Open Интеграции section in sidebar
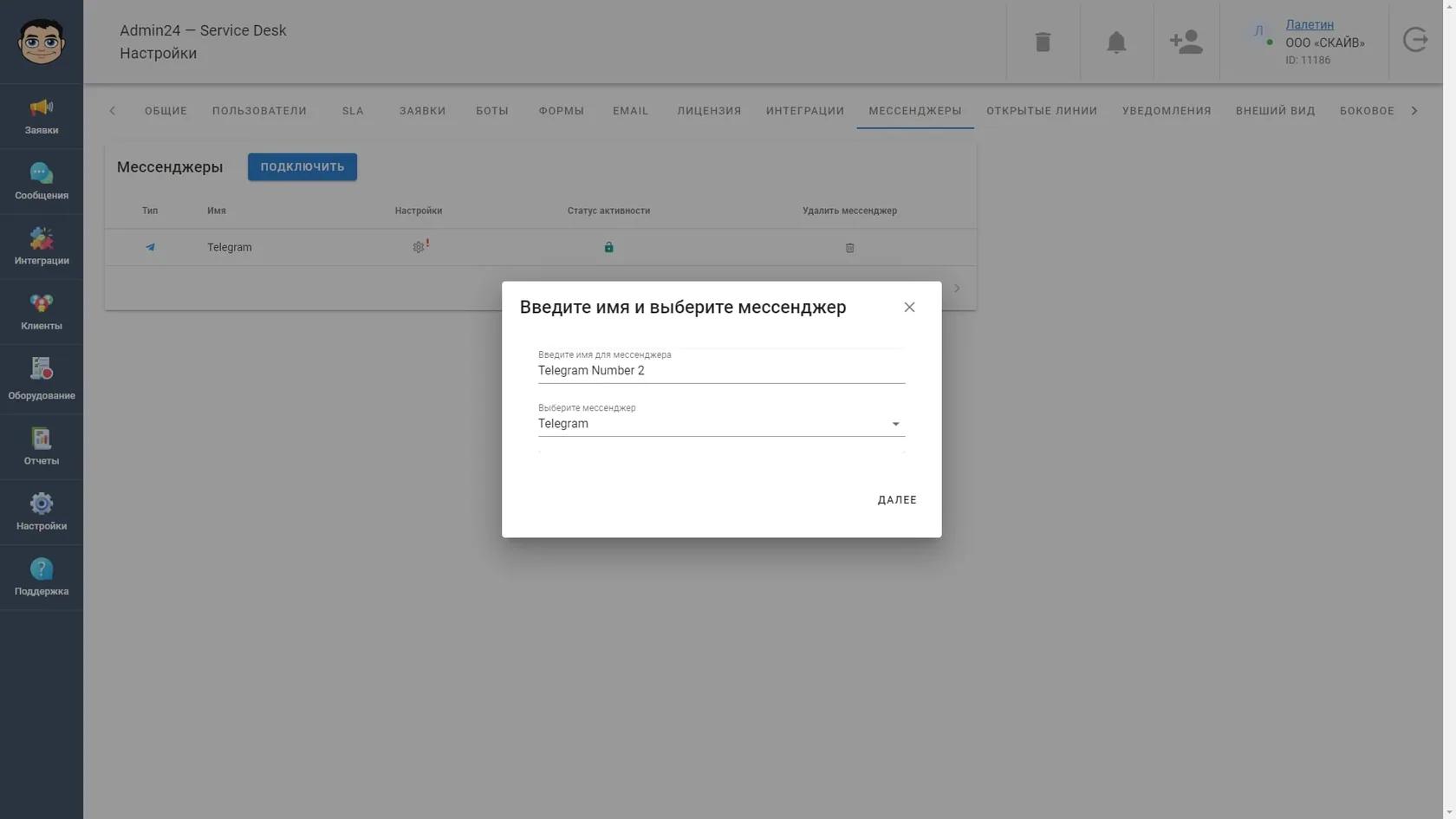The image size is (1456, 819). 42,247
